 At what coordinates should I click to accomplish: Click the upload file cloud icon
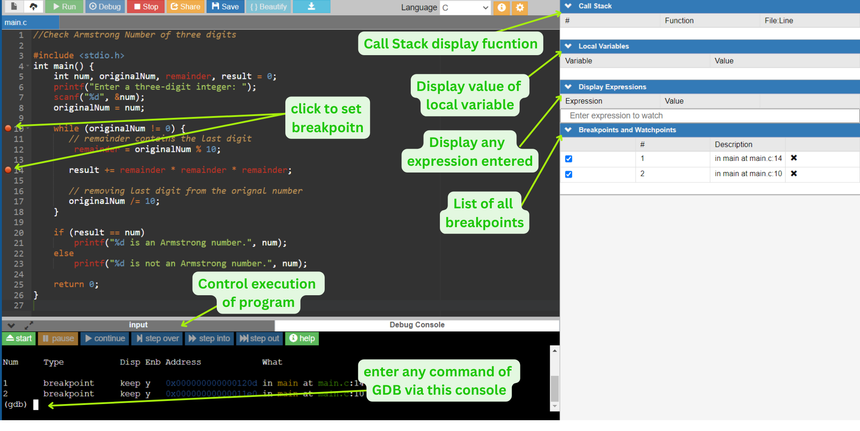tap(33, 7)
